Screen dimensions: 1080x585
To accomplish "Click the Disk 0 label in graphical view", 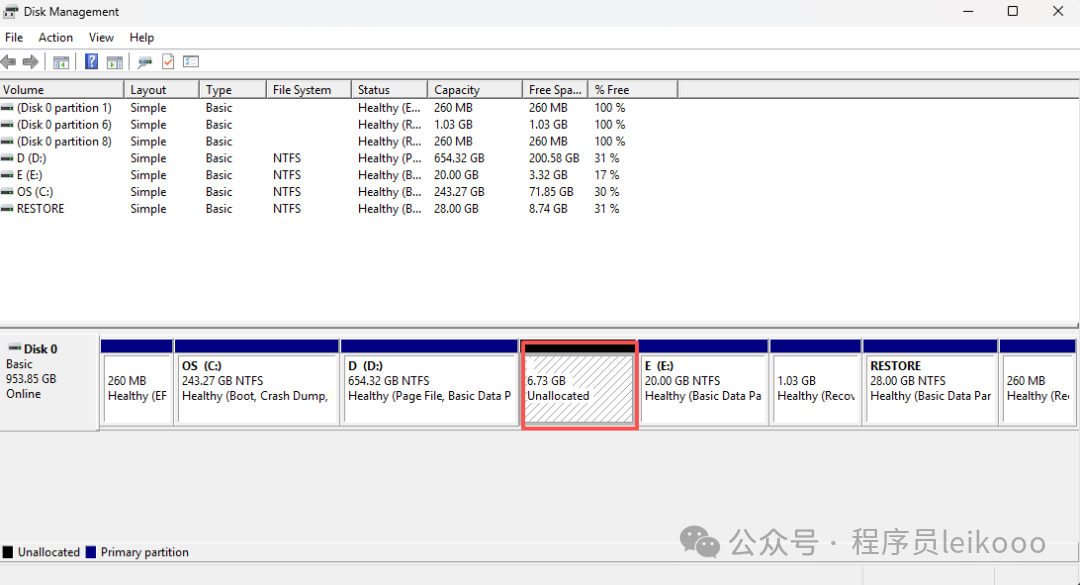I will tap(40, 349).
